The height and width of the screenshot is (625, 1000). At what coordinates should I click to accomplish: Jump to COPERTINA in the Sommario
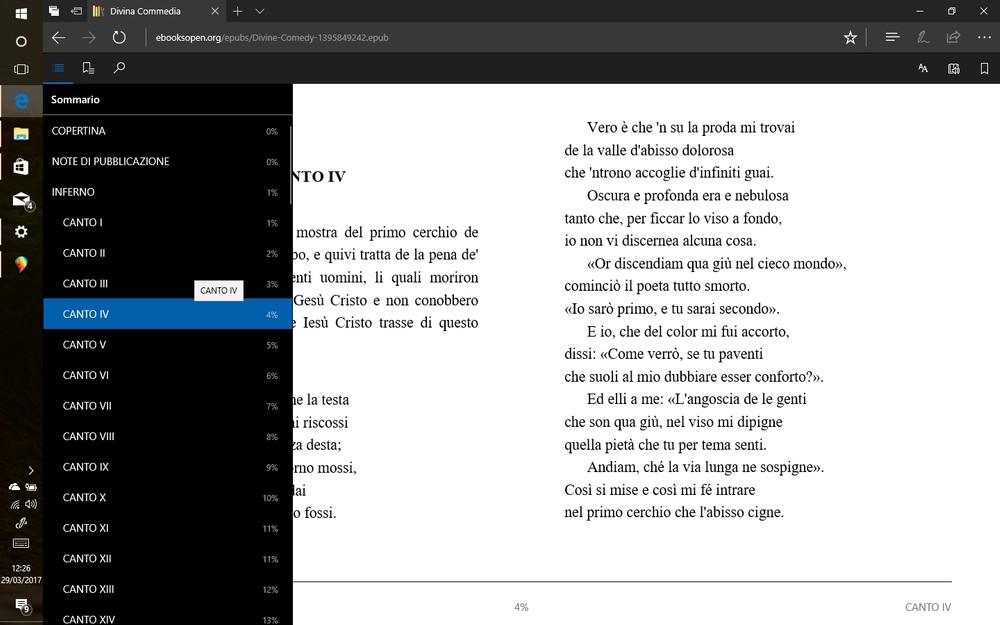tap(167, 131)
